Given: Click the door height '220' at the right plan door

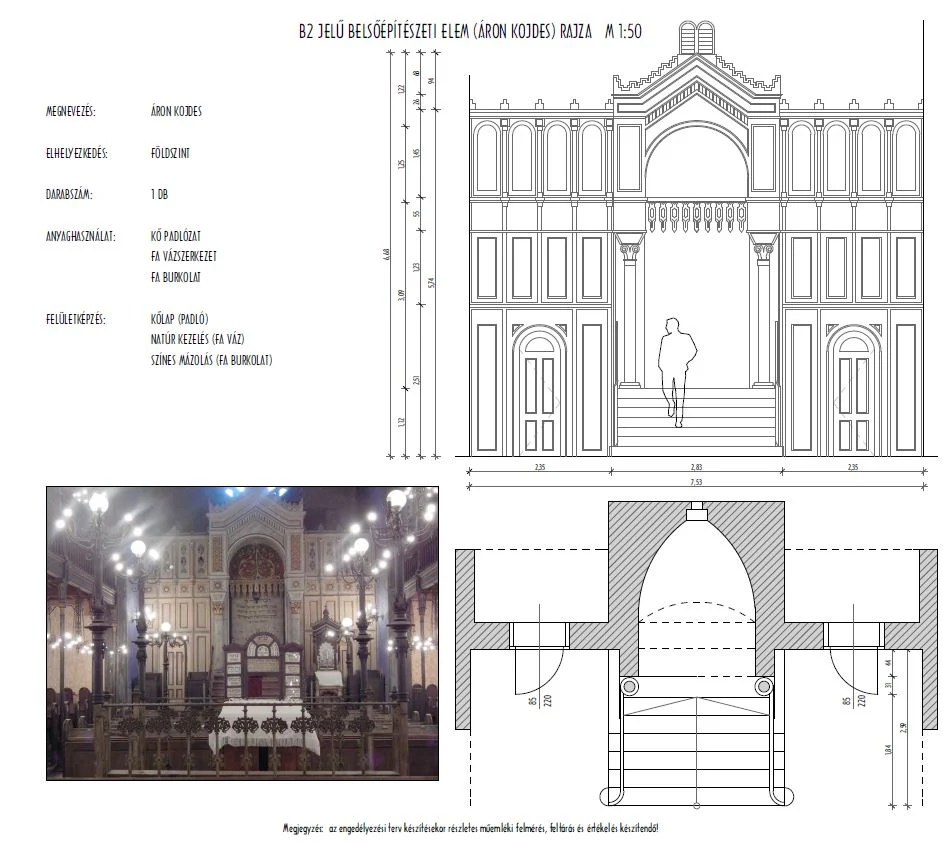Looking at the screenshot, I should coord(861,700).
